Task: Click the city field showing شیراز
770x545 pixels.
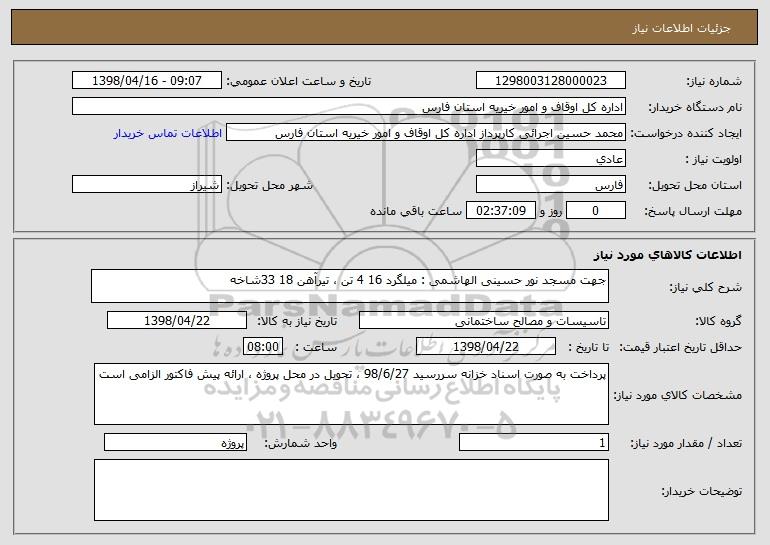Action: 147,185
